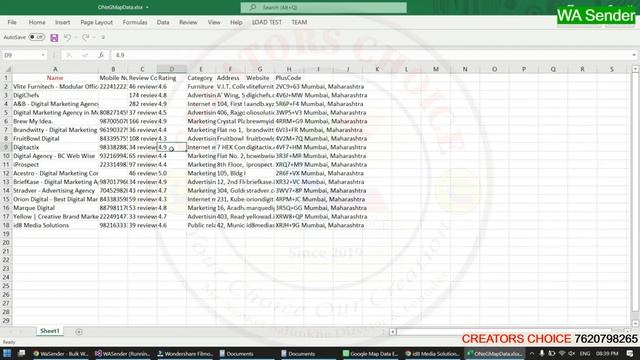Add a new sheet with plus icon
This screenshot has height=360, width=640.
pos(79,332)
